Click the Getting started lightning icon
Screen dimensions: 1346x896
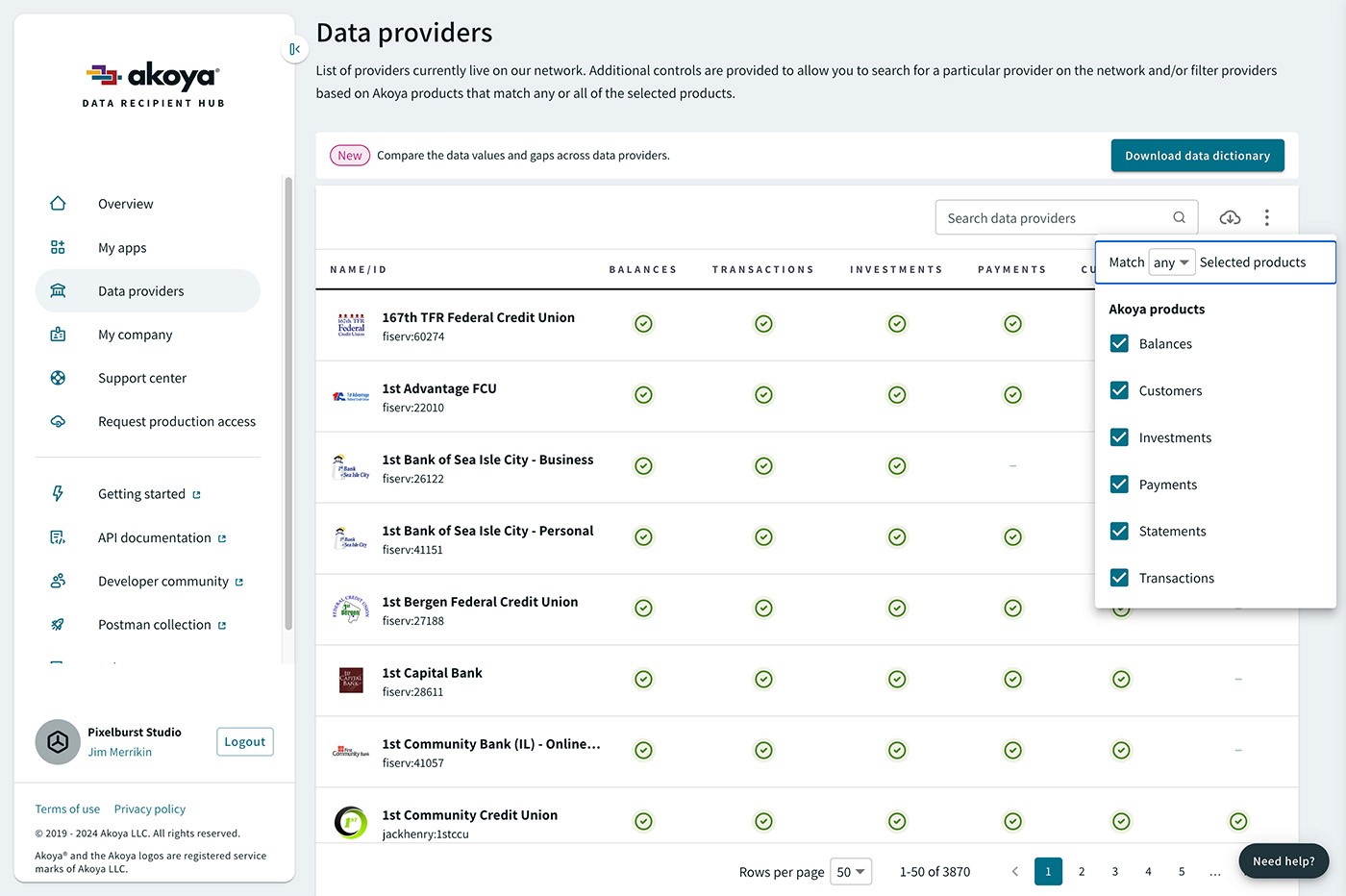[58, 493]
